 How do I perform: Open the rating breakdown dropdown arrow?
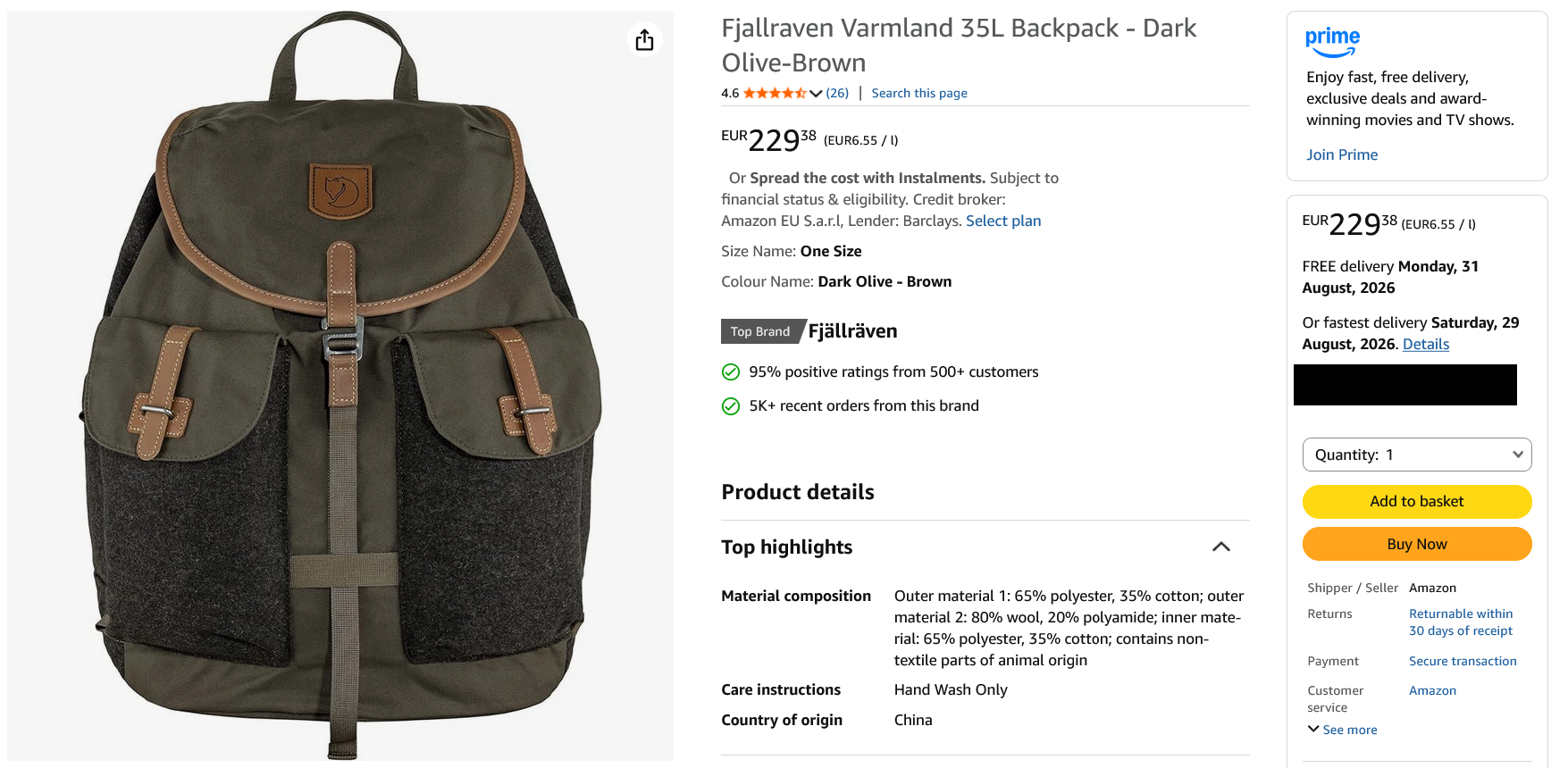[816, 94]
